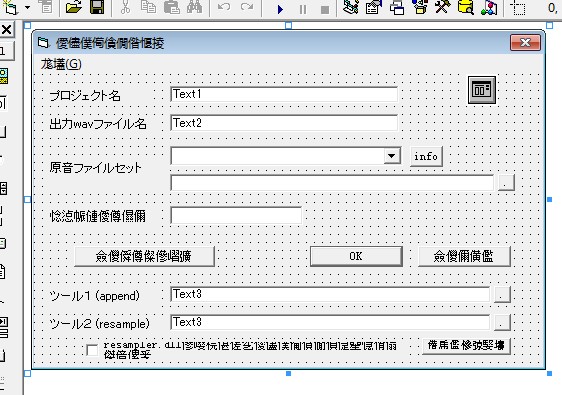
Task: Click the button beside resampler.dll text
Action: (x=466, y=346)
